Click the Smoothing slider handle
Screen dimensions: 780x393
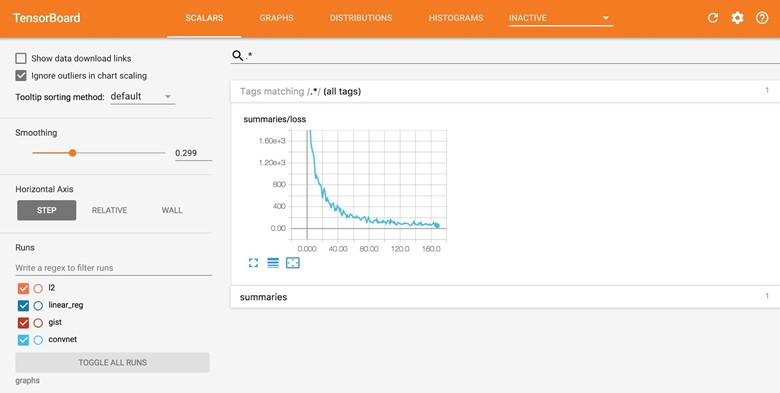tap(72, 153)
